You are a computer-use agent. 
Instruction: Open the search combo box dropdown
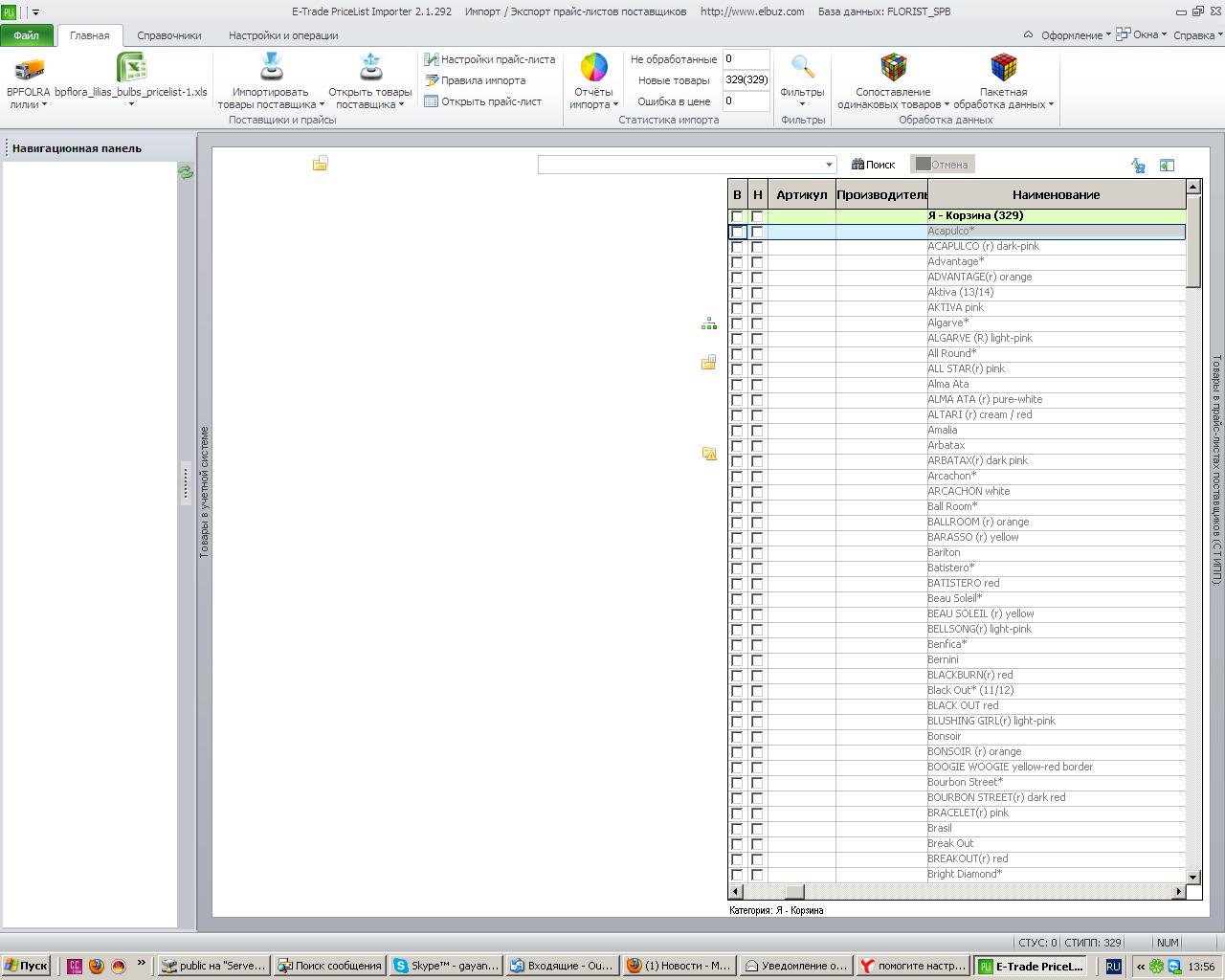829,165
